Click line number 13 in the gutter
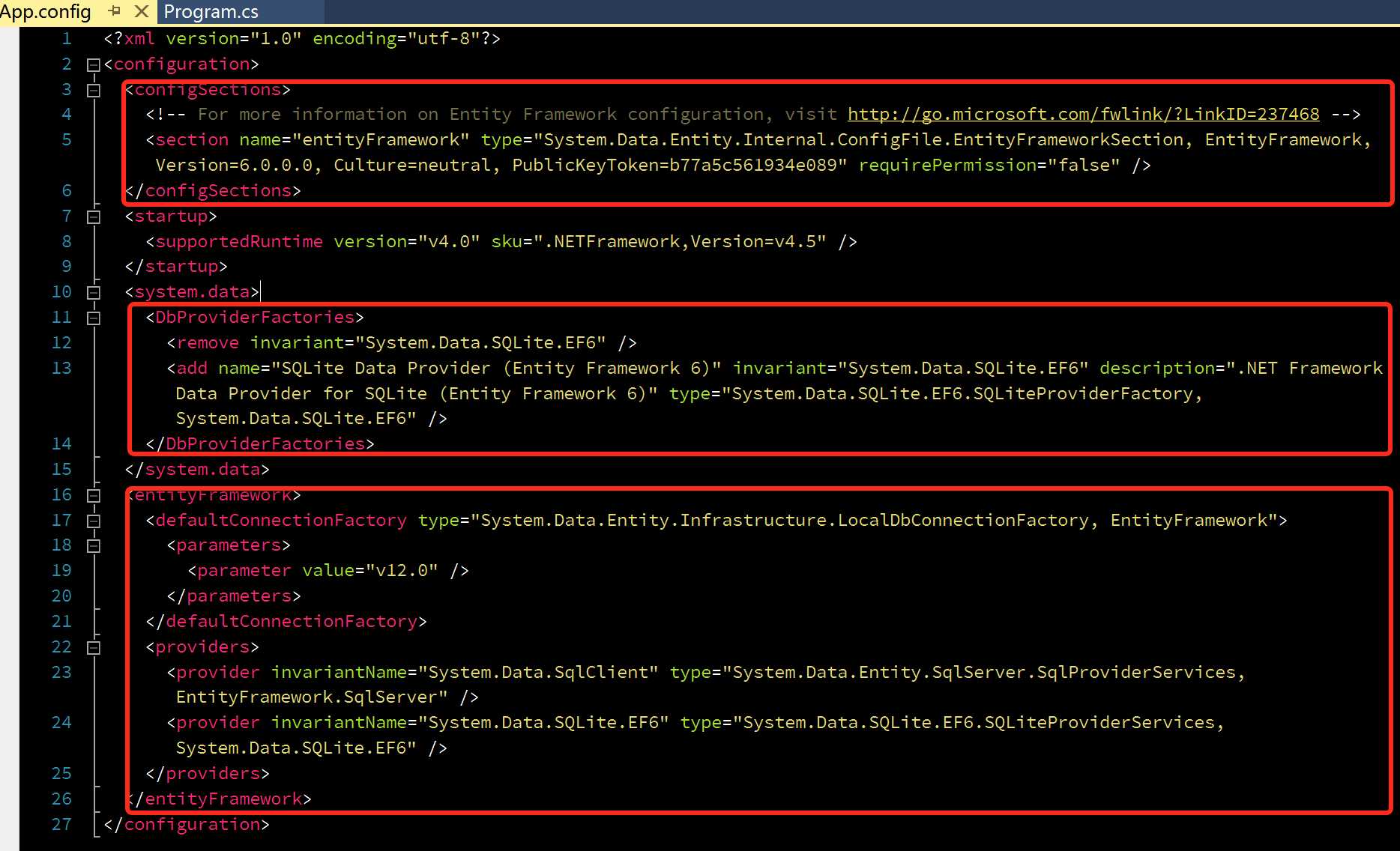The width and height of the screenshot is (1400, 851). coord(61,368)
